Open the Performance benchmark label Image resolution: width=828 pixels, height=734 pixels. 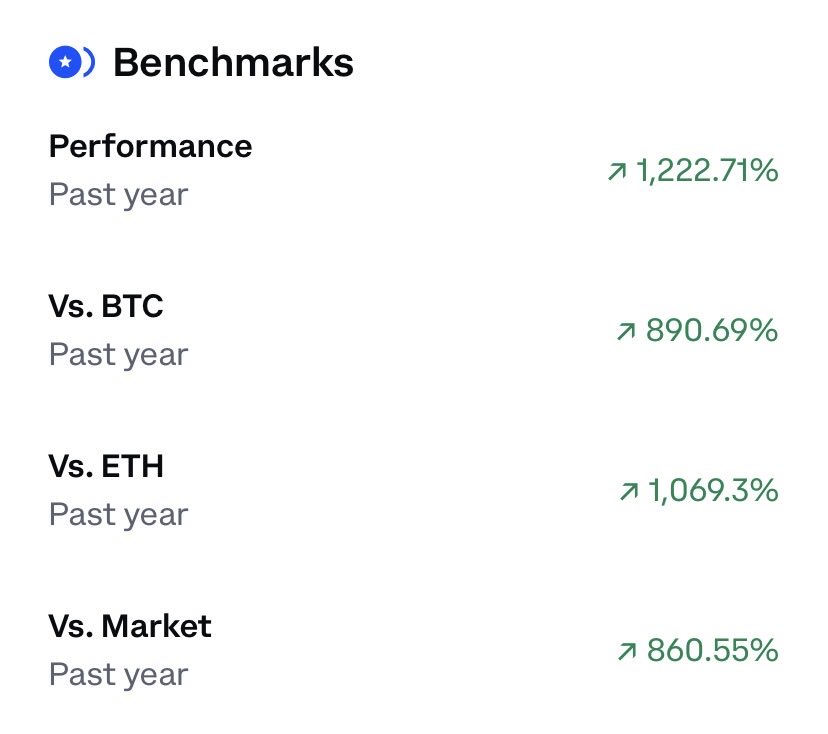pos(150,146)
